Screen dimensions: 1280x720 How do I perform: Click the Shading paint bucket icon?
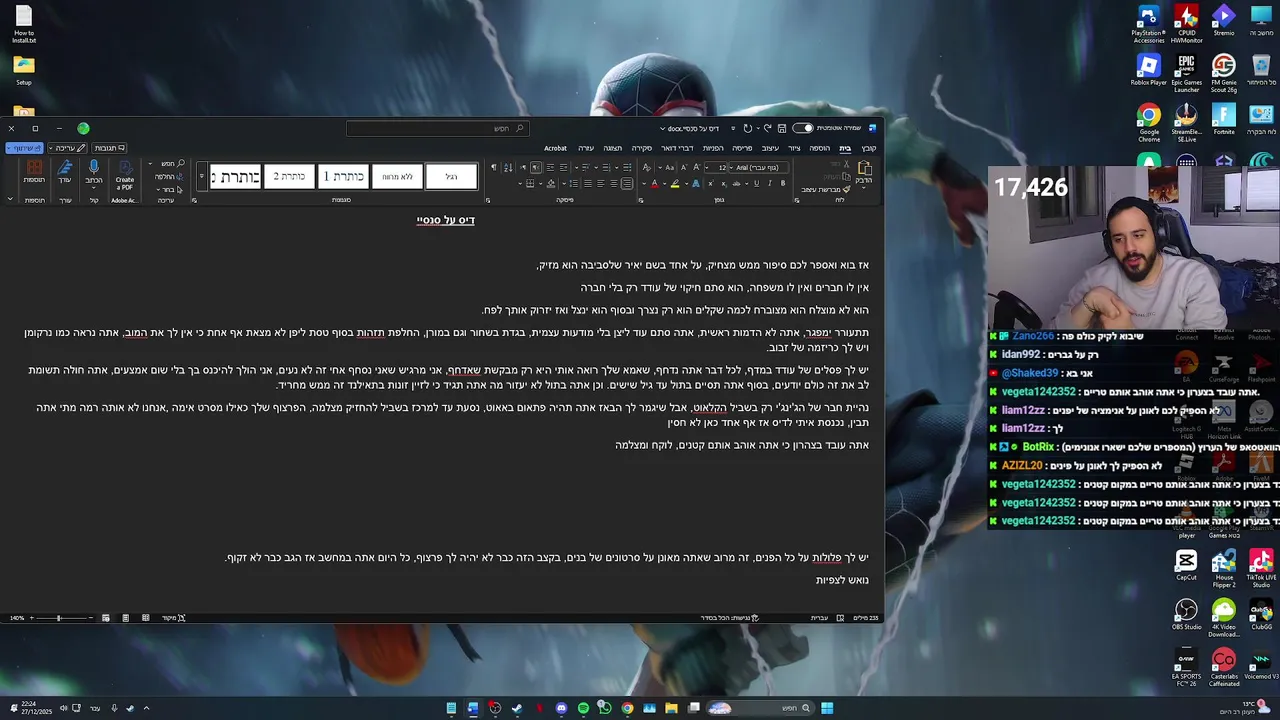551,184
